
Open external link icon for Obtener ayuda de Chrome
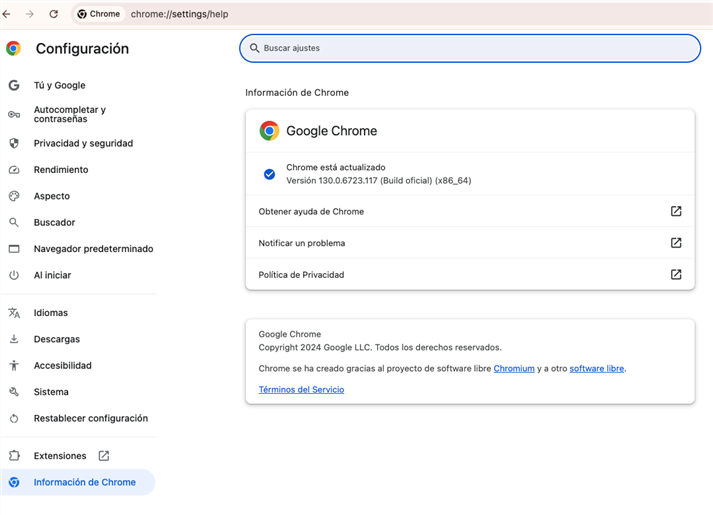[676, 211]
